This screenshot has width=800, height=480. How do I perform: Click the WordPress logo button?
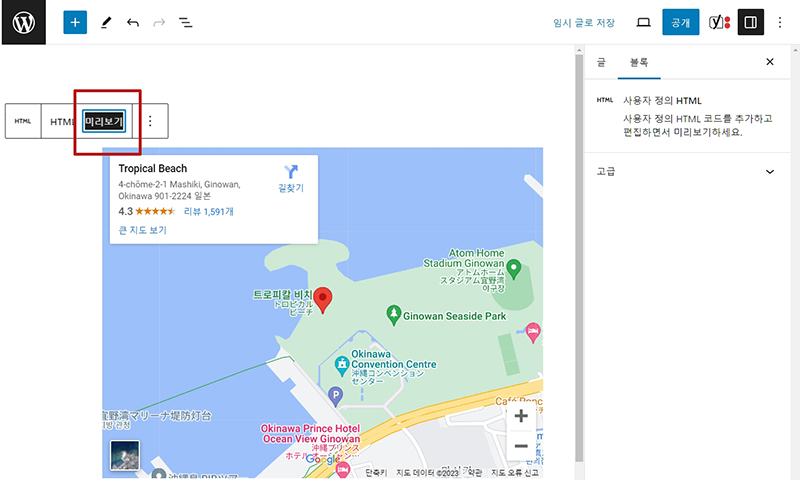coord(23,22)
